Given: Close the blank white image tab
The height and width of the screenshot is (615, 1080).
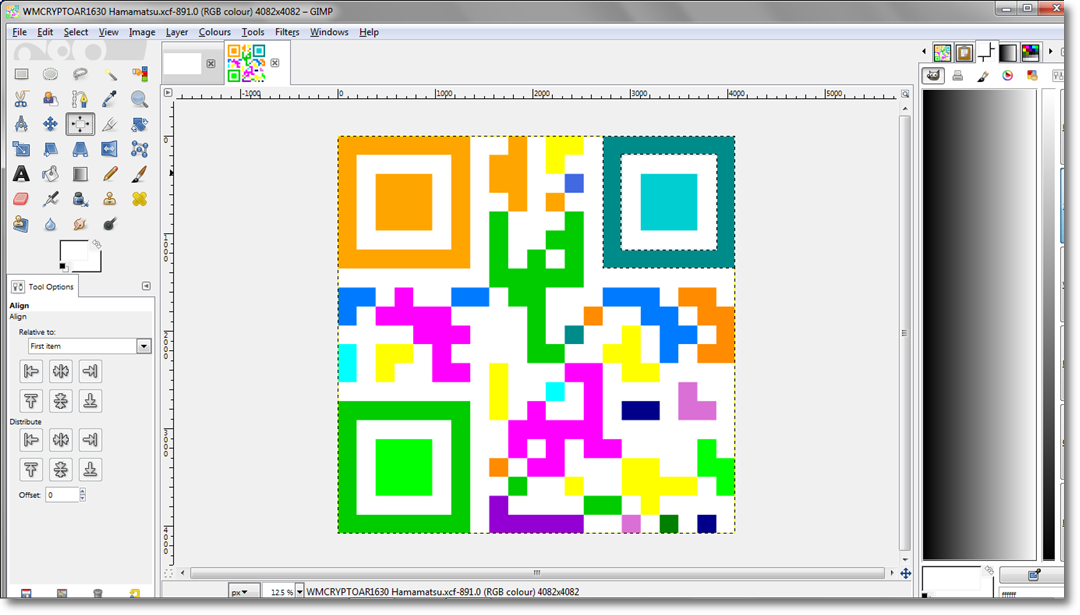Looking at the screenshot, I should (211, 63).
